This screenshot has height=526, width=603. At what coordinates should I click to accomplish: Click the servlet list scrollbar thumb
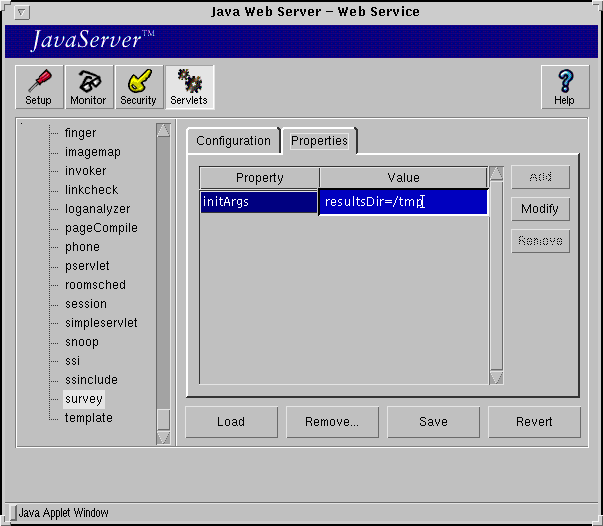[163, 419]
